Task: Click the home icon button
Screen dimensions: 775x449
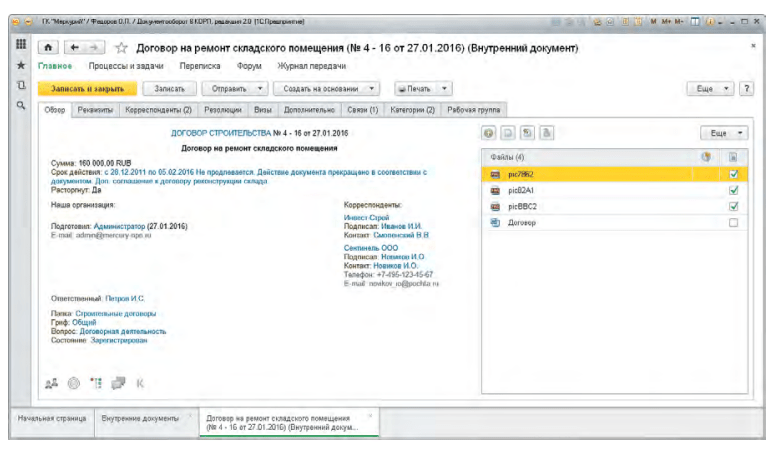Action: (48, 47)
